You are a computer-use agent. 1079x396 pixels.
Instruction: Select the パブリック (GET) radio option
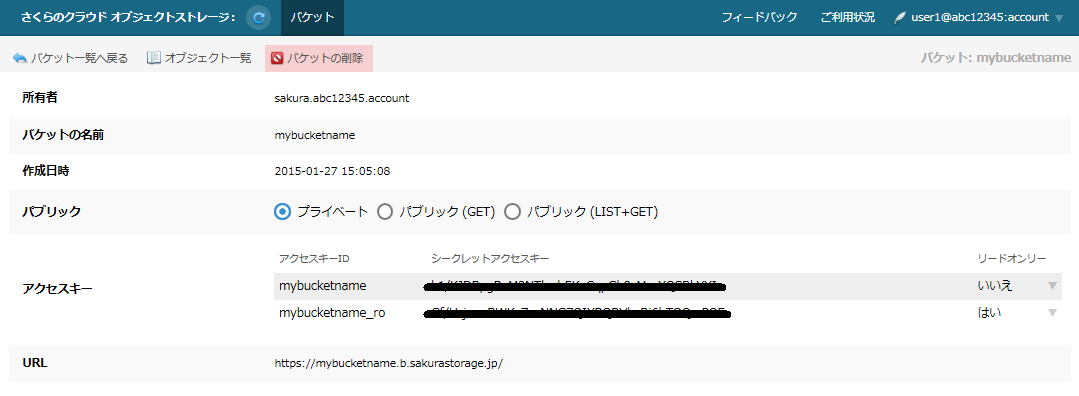tap(385, 212)
